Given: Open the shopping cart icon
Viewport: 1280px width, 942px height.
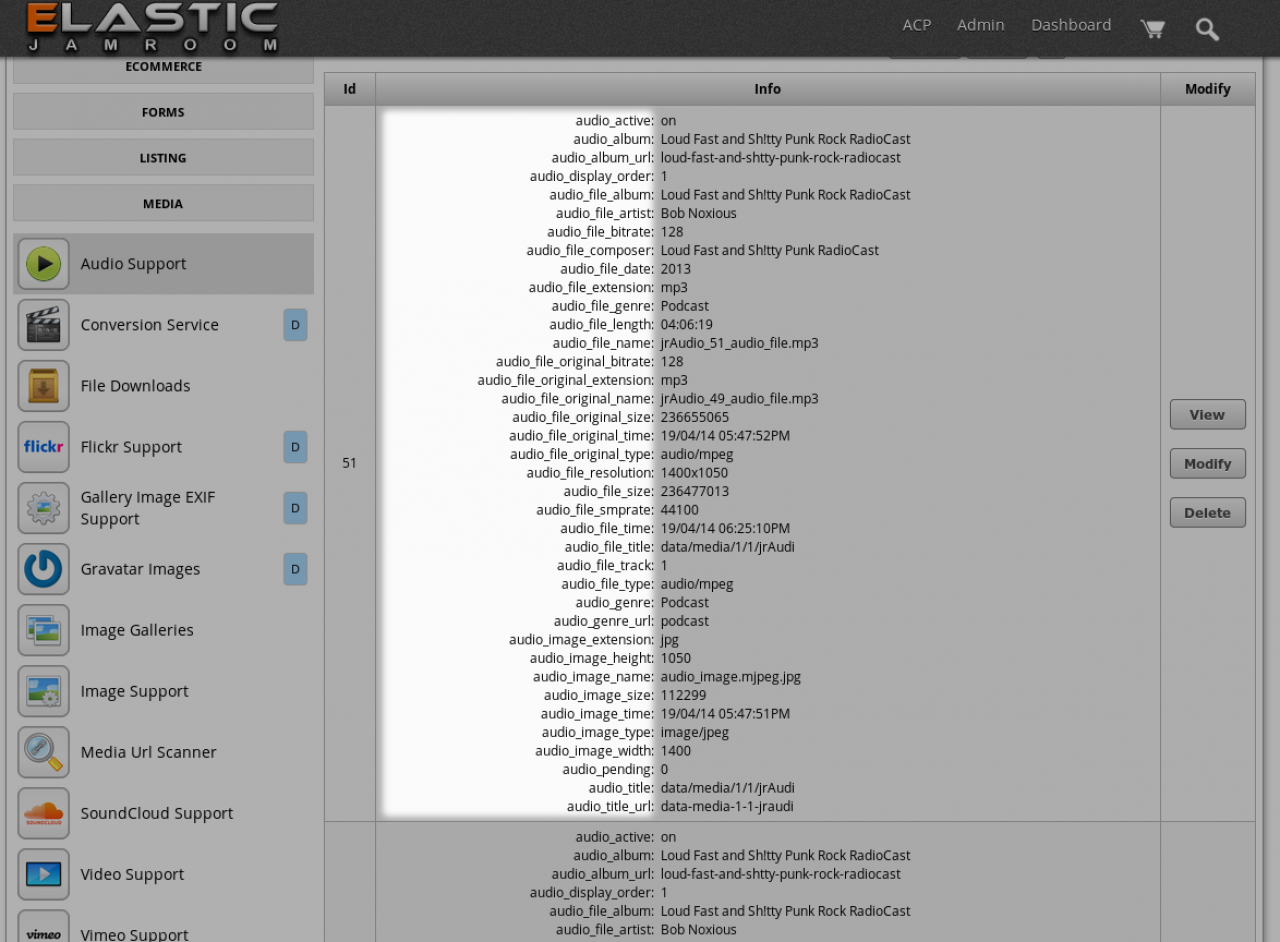Looking at the screenshot, I should [x=1152, y=29].
